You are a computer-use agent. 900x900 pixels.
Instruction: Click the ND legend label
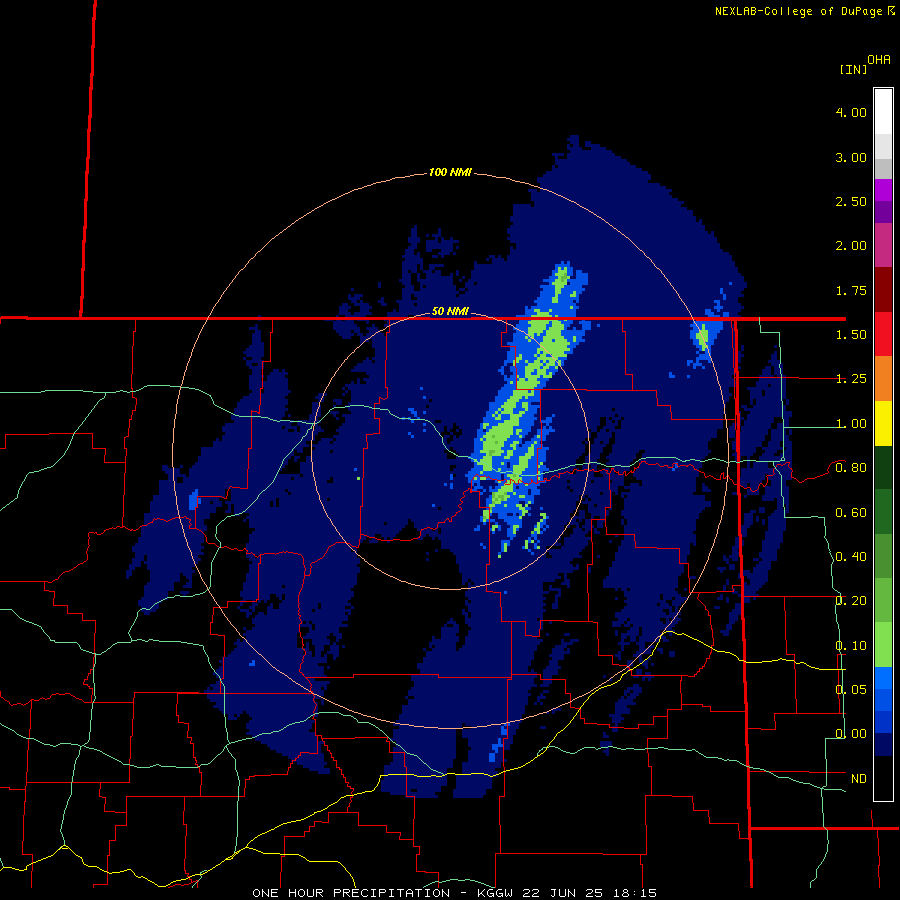tap(859, 779)
